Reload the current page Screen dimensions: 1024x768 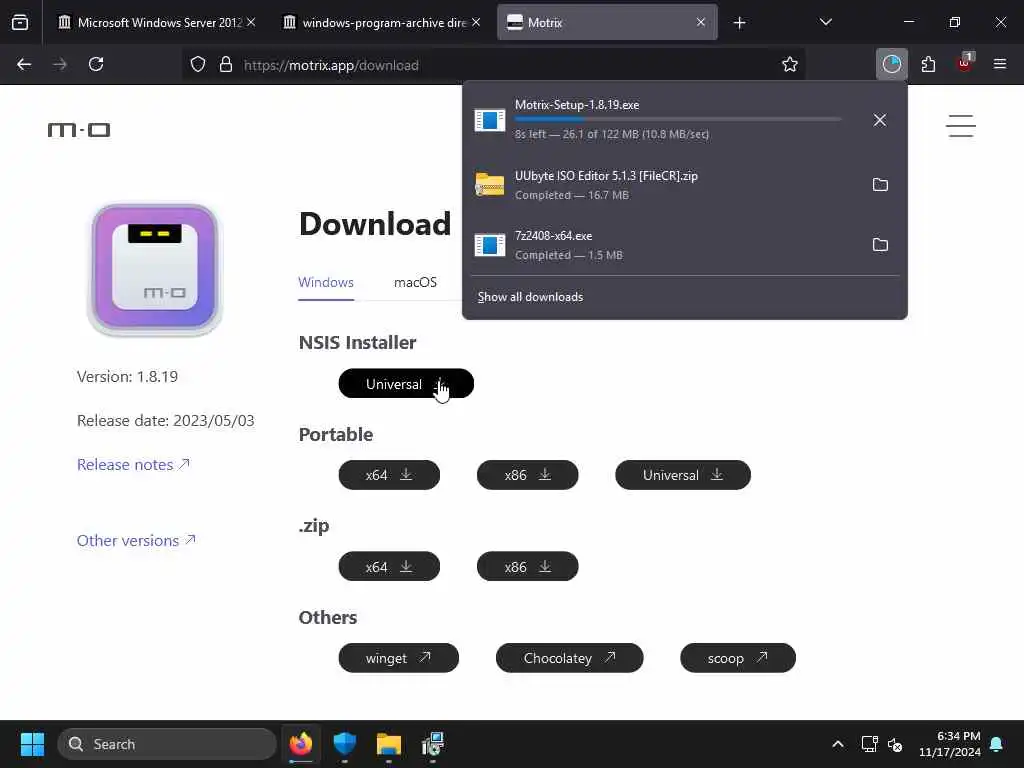[x=96, y=64]
